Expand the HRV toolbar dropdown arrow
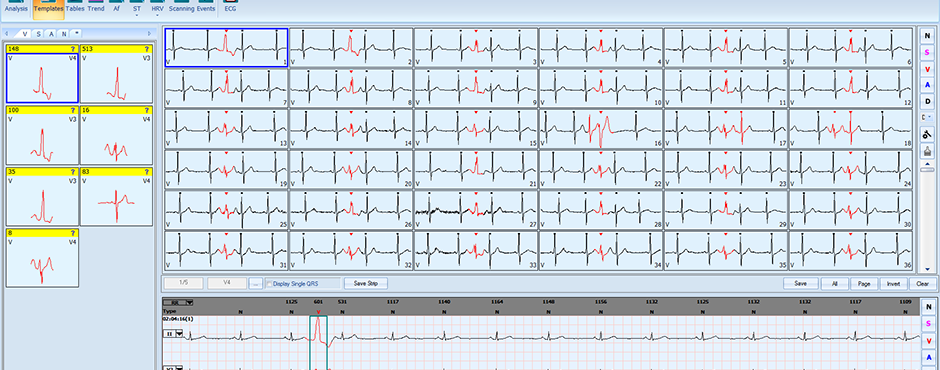940x370 pixels. tap(157, 15)
